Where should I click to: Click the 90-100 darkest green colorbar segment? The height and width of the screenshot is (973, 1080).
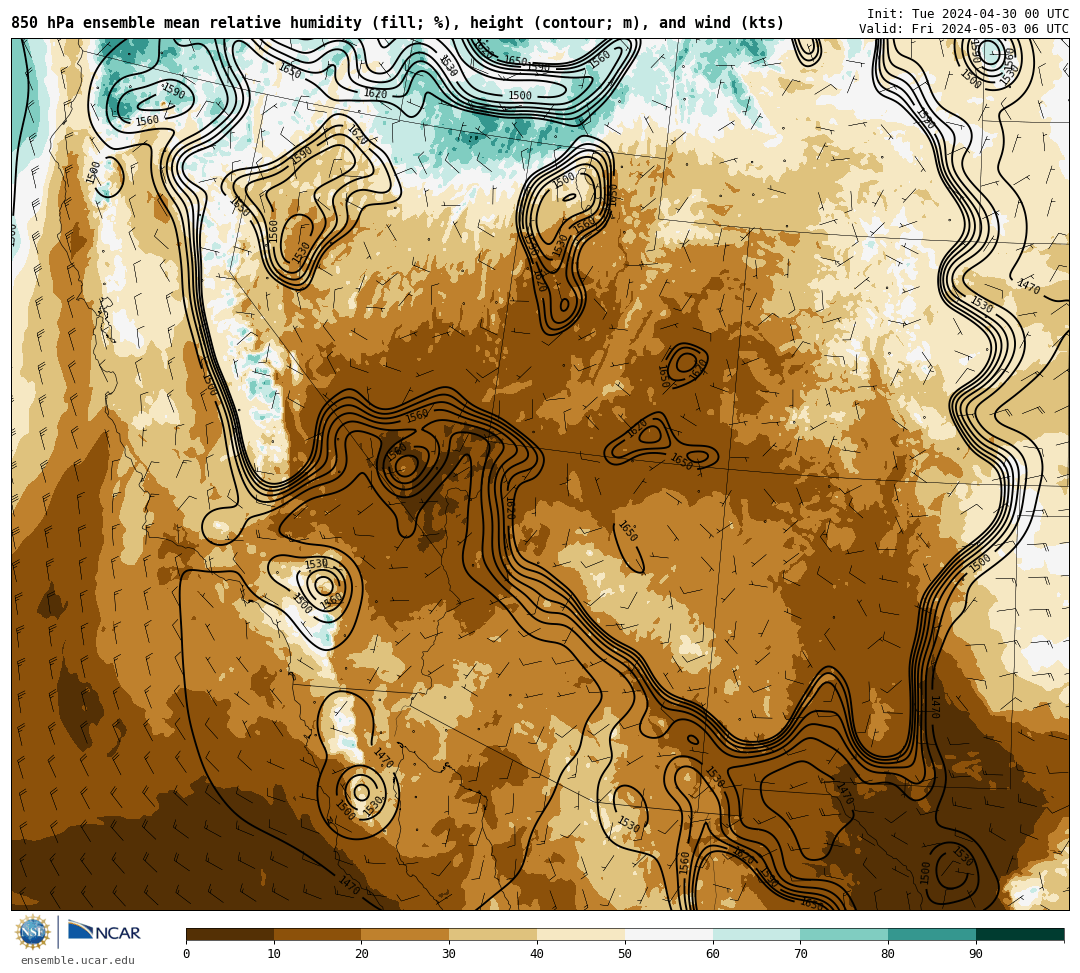pyautogui.click(x=1020, y=934)
